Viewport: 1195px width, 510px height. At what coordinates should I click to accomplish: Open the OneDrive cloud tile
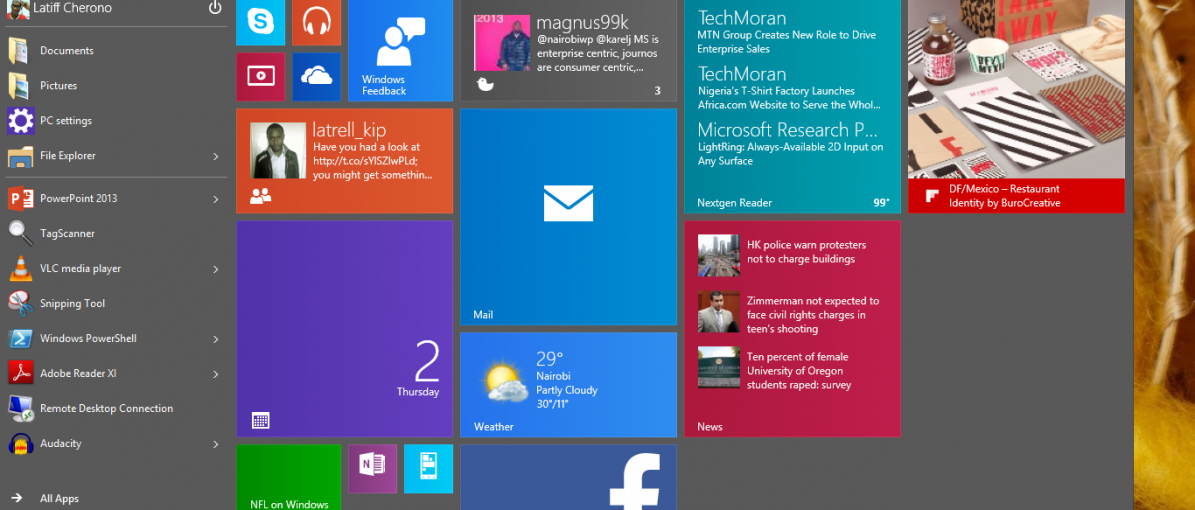316,76
